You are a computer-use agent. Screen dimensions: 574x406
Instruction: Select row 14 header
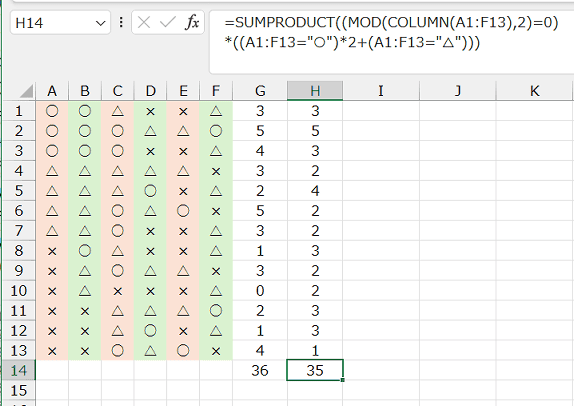click(x=19, y=370)
